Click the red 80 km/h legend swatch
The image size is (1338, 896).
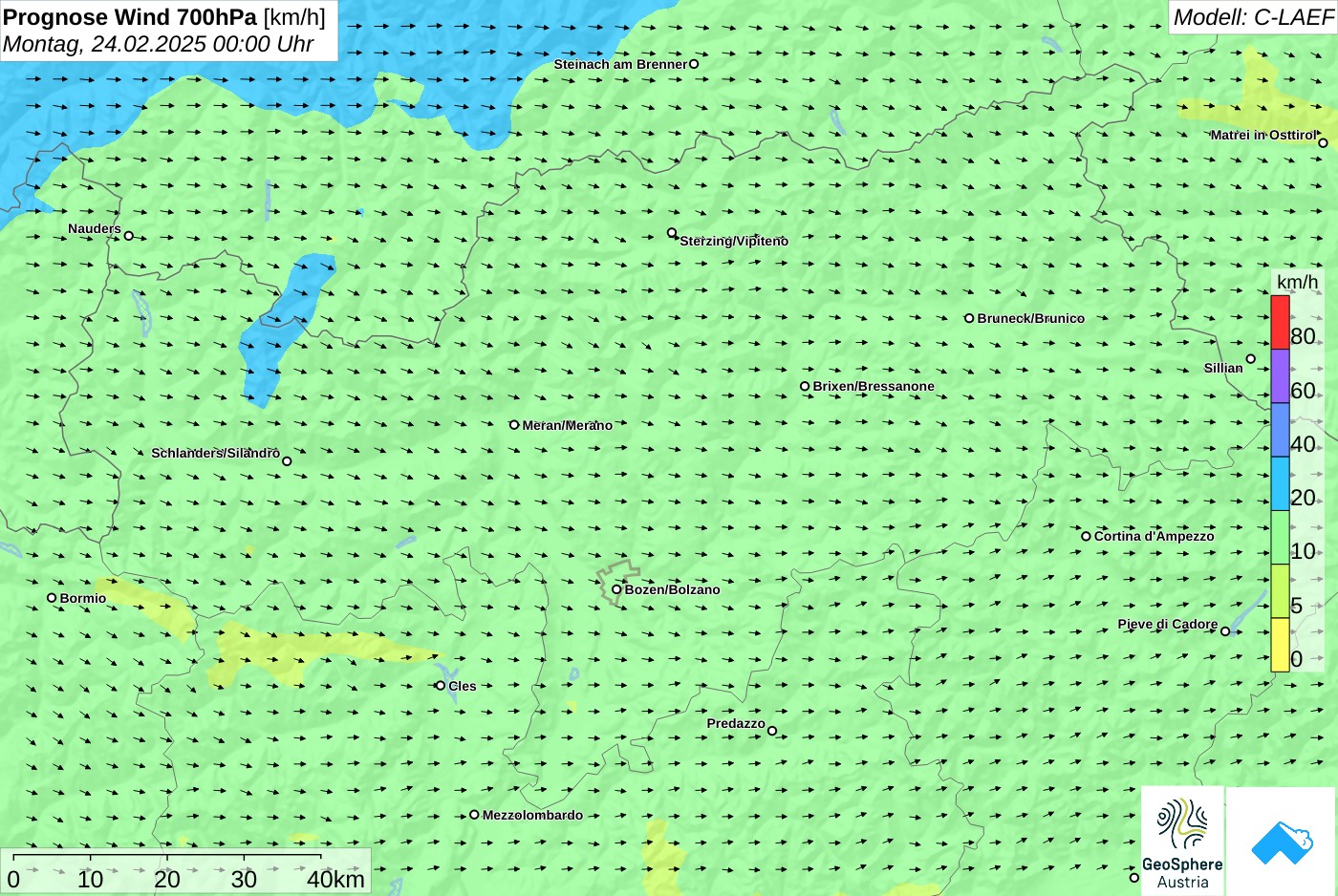tap(1280, 323)
